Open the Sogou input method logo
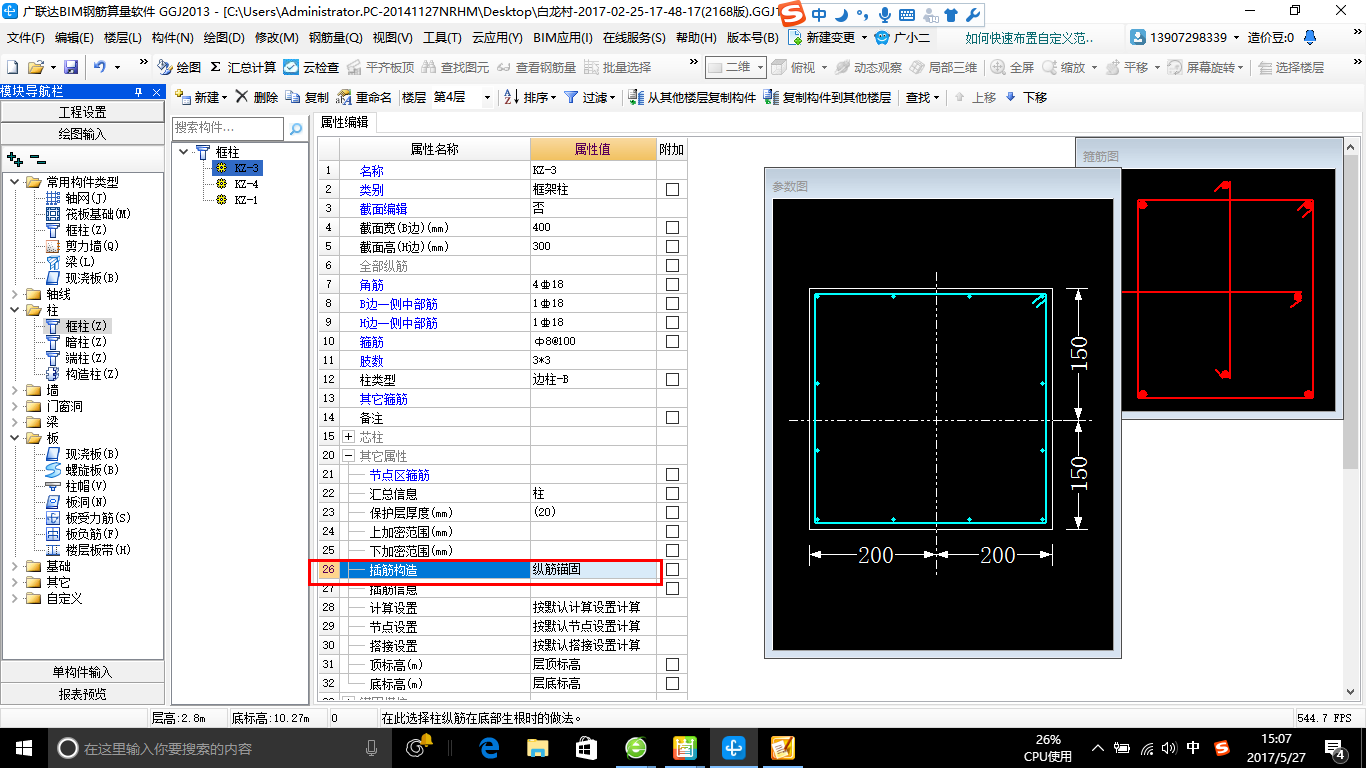1366x768 pixels. pos(792,15)
